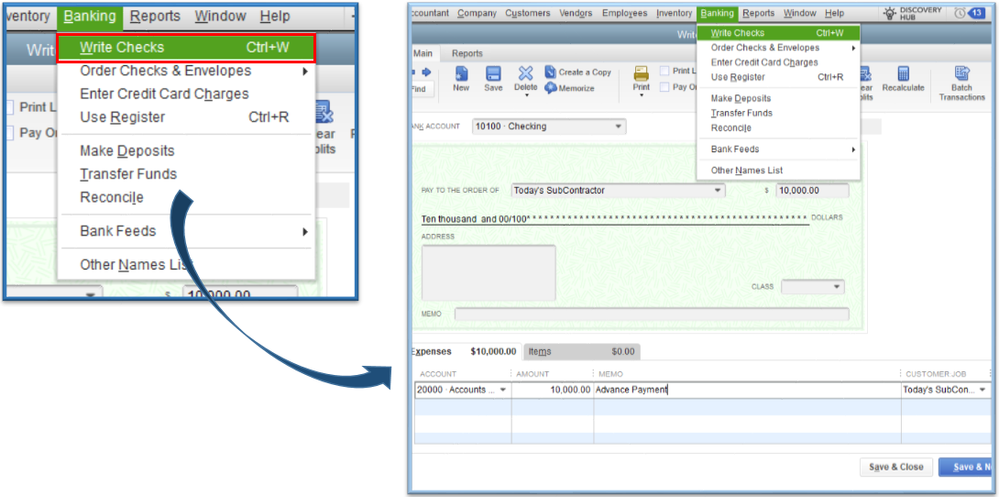Image resolution: width=999 pixels, height=497 pixels.
Task: Expand Order Checks & Envelopes submenu in main window
Action: 853,48
